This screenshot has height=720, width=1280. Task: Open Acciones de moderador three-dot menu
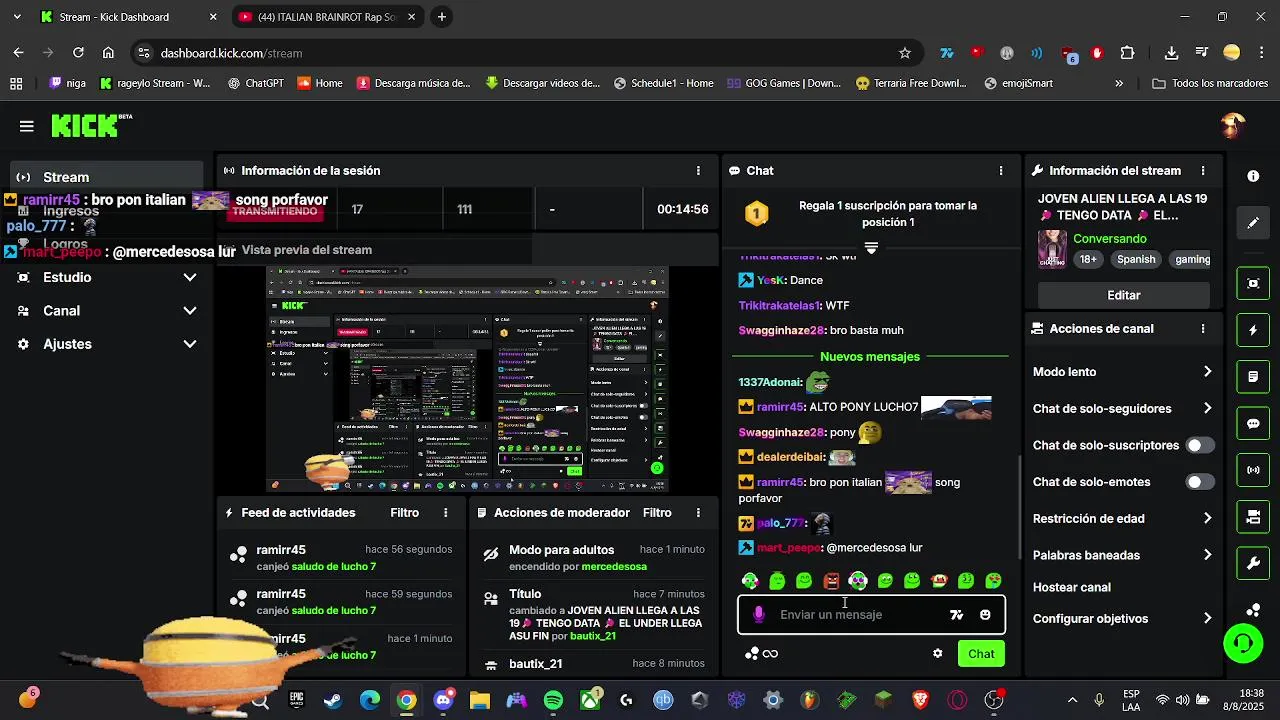point(698,513)
